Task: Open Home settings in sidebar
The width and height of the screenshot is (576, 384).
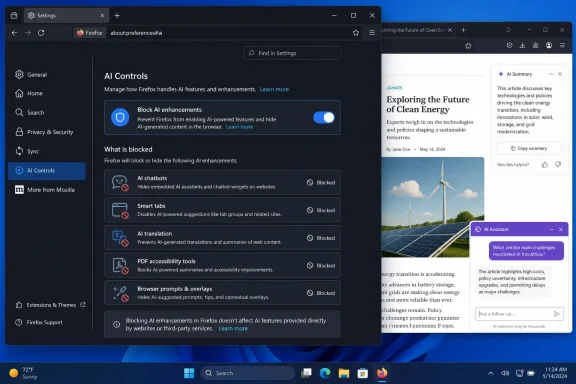Action: pos(29,93)
